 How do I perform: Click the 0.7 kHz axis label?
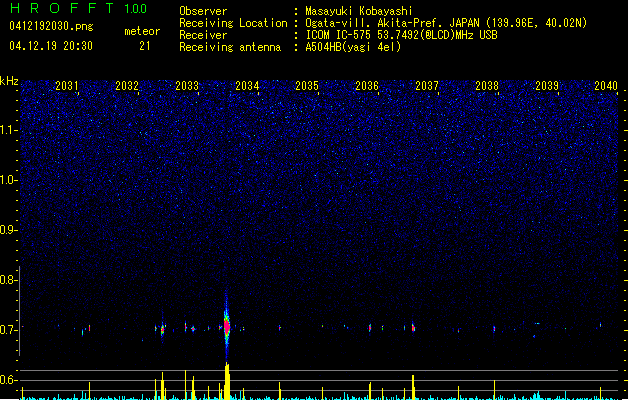[8, 330]
